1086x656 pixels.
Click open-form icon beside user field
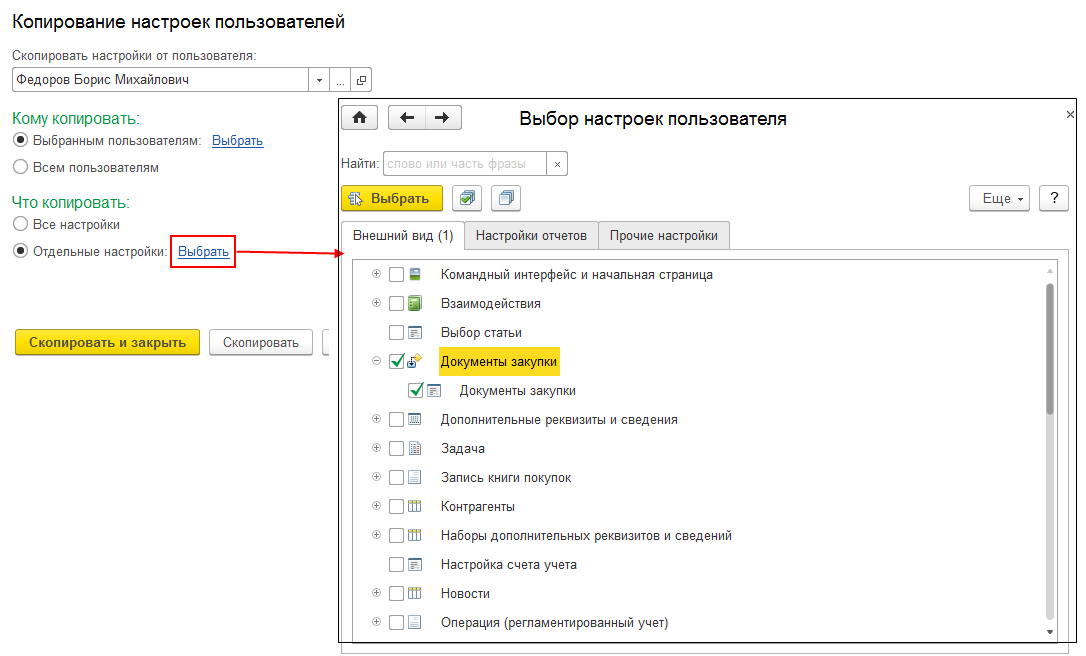[361, 80]
